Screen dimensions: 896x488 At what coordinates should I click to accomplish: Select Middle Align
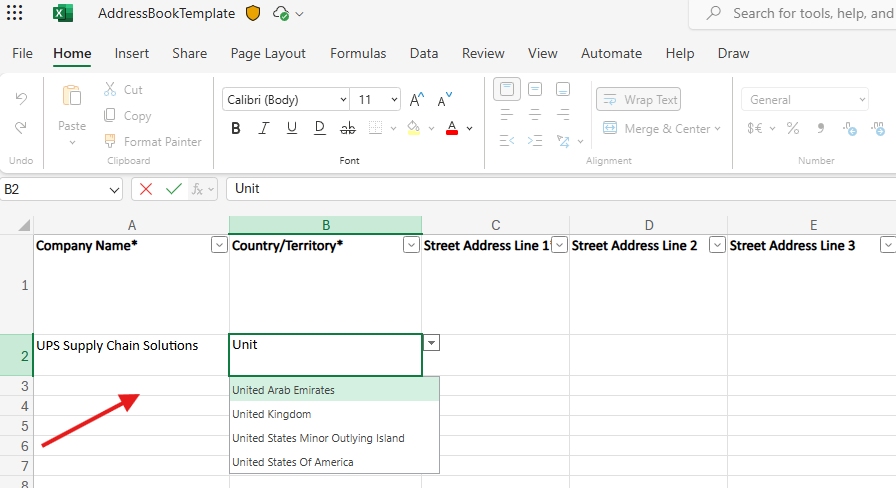(535, 89)
